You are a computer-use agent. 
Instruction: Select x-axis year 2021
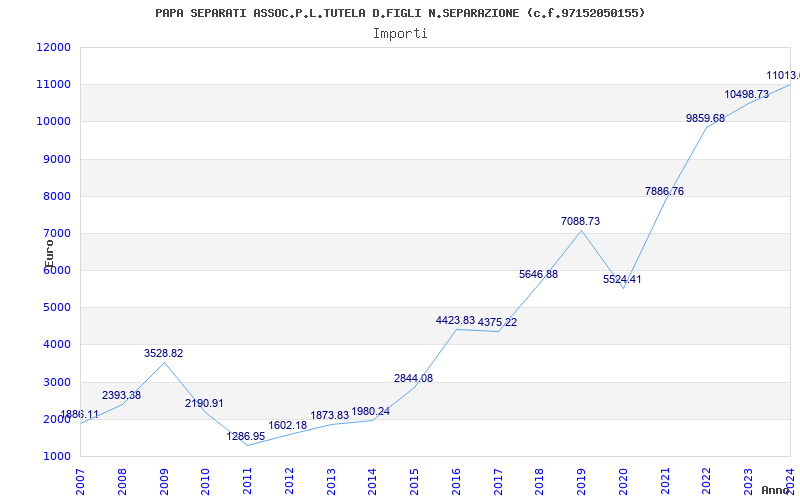[x=665, y=482]
